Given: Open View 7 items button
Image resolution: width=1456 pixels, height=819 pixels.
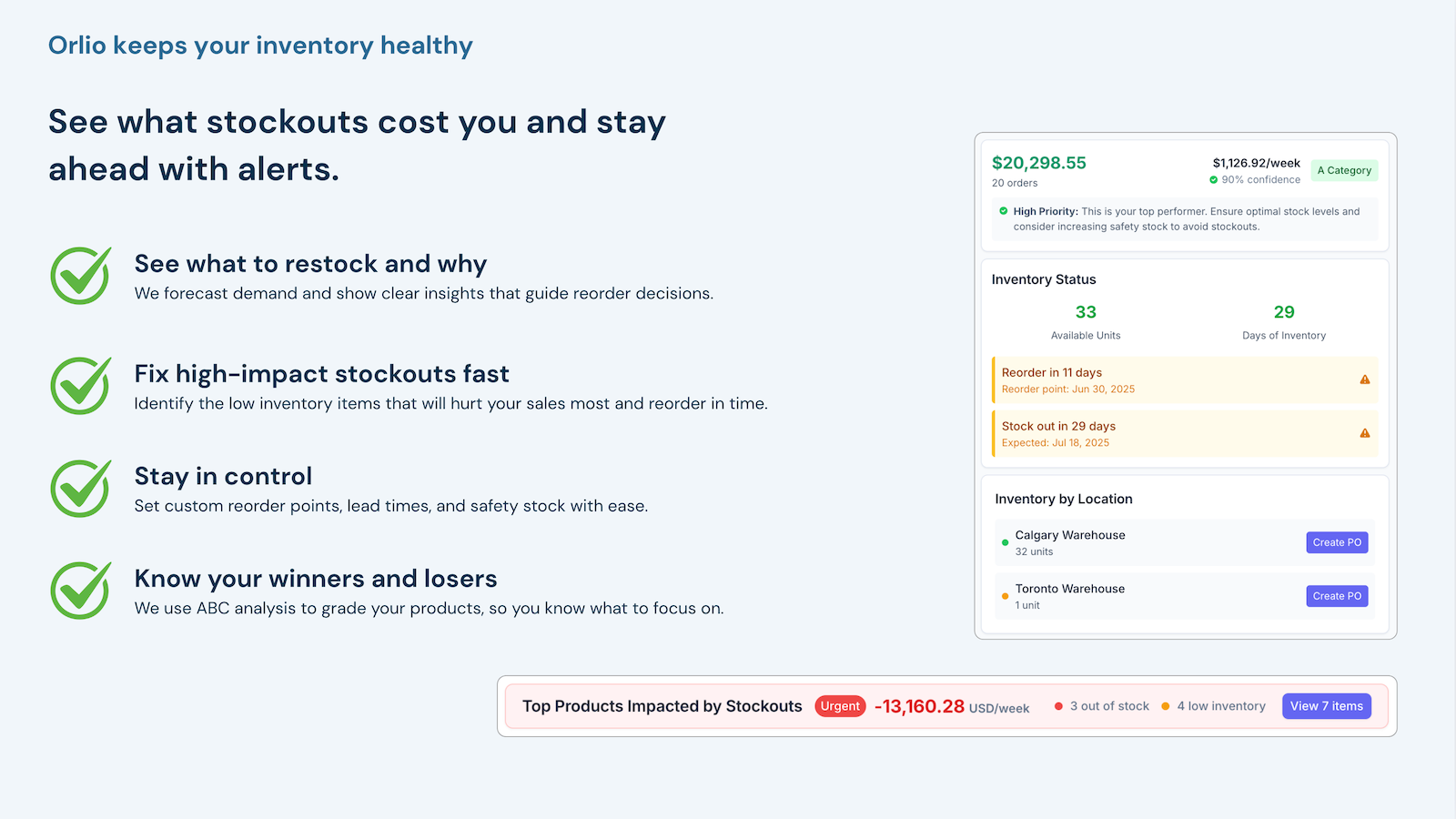Looking at the screenshot, I should tap(1327, 706).
